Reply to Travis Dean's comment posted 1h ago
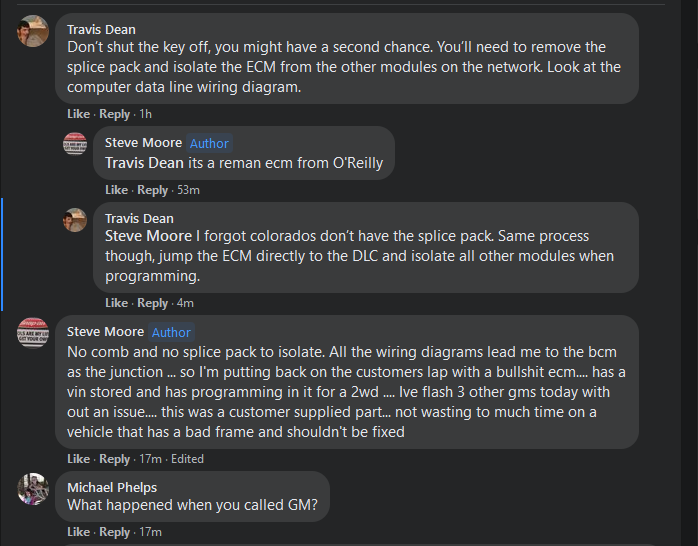The height and width of the screenshot is (546, 698). click(115, 114)
